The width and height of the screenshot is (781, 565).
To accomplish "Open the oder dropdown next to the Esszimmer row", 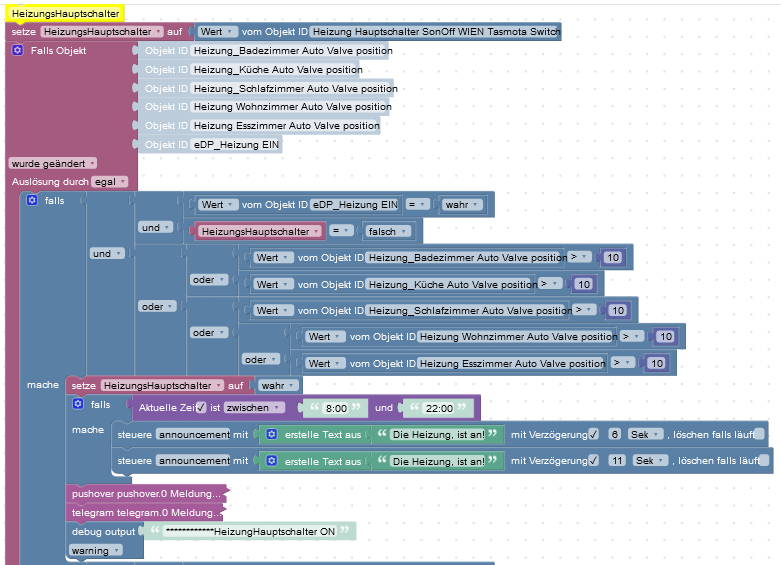I will point(260,359).
